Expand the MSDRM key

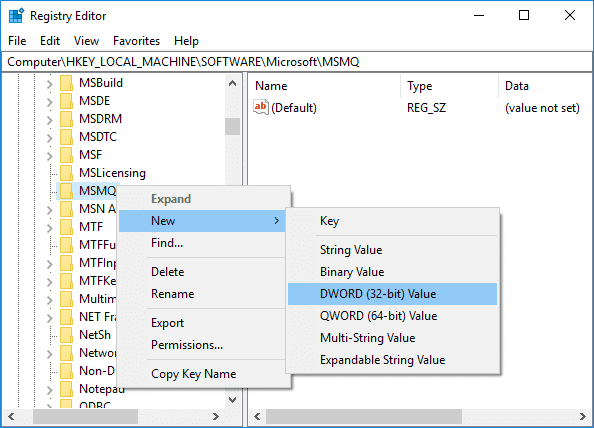(x=50, y=120)
